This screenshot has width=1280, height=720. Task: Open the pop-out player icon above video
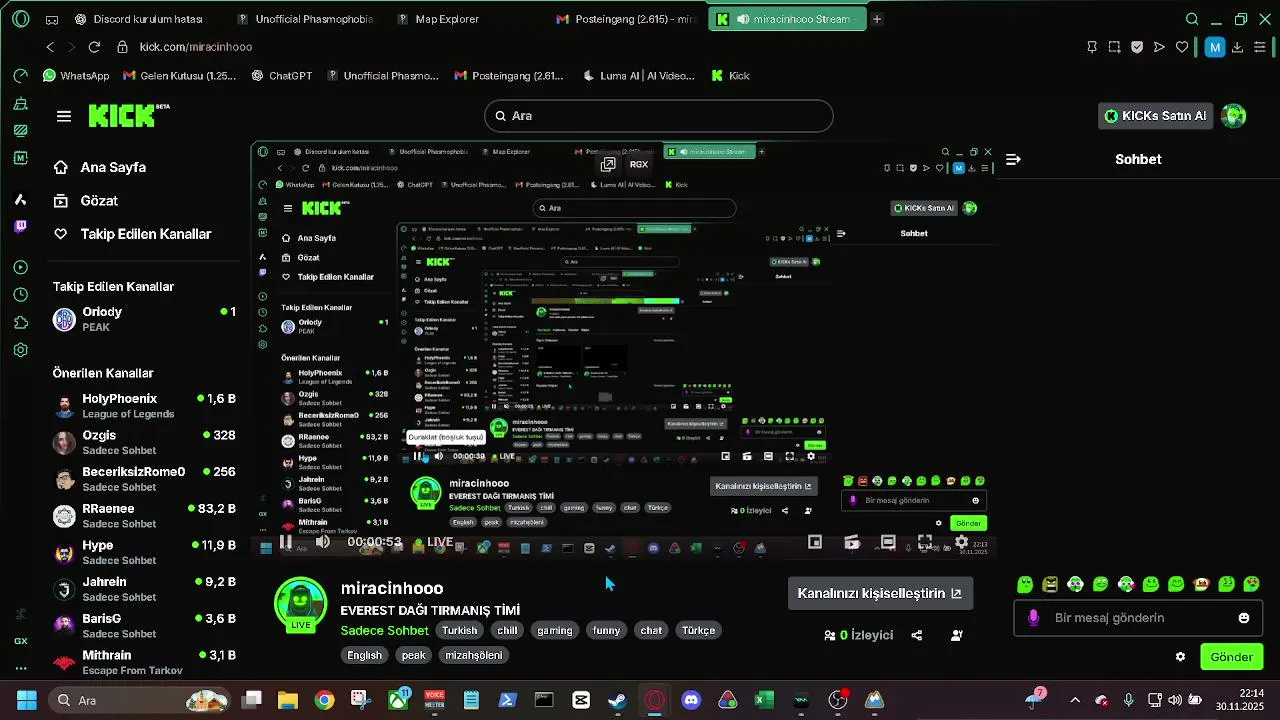coord(607,164)
